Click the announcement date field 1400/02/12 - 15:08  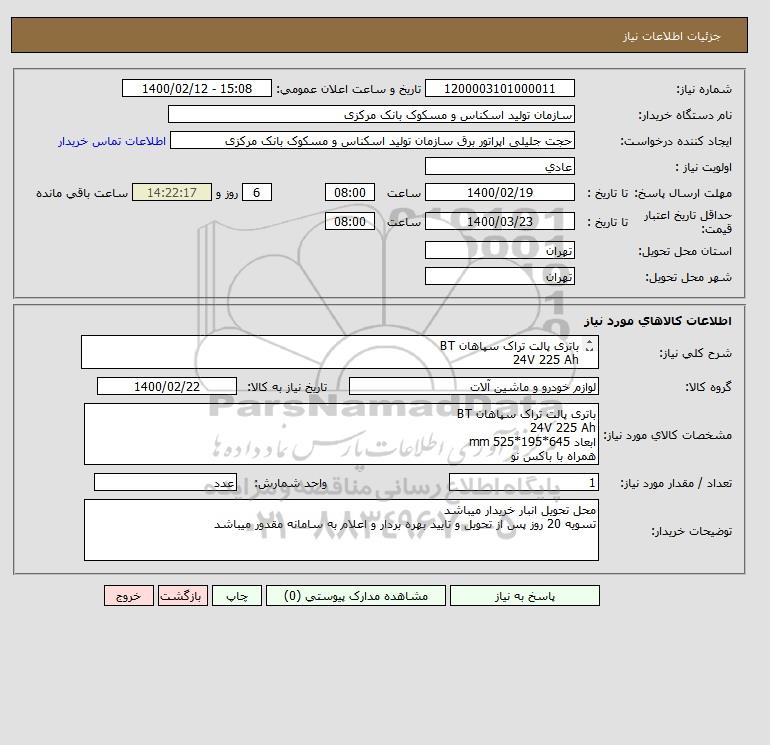[x=196, y=88]
